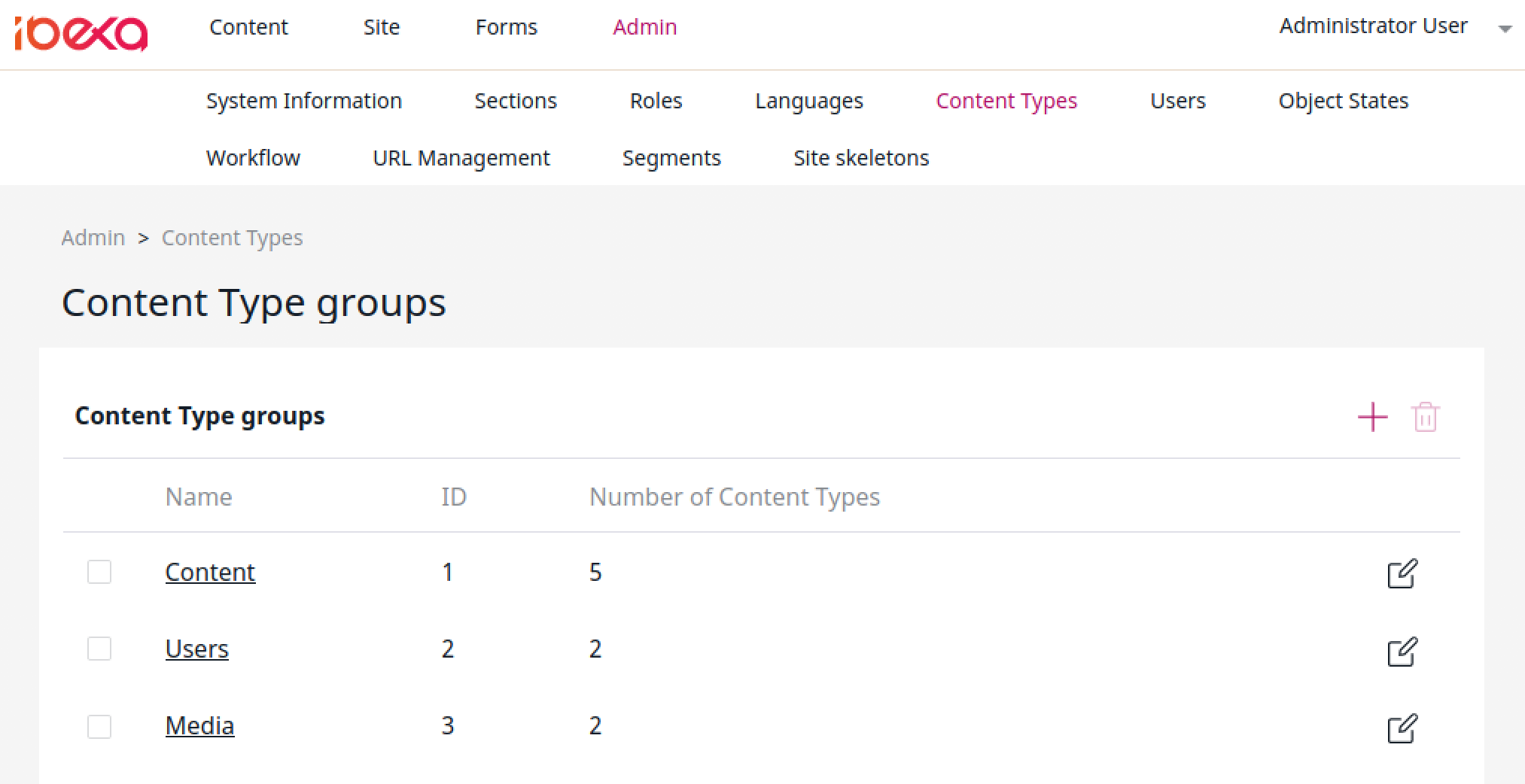Tick the checkbox for the Users row
This screenshot has height=784, width=1525.
coord(99,649)
